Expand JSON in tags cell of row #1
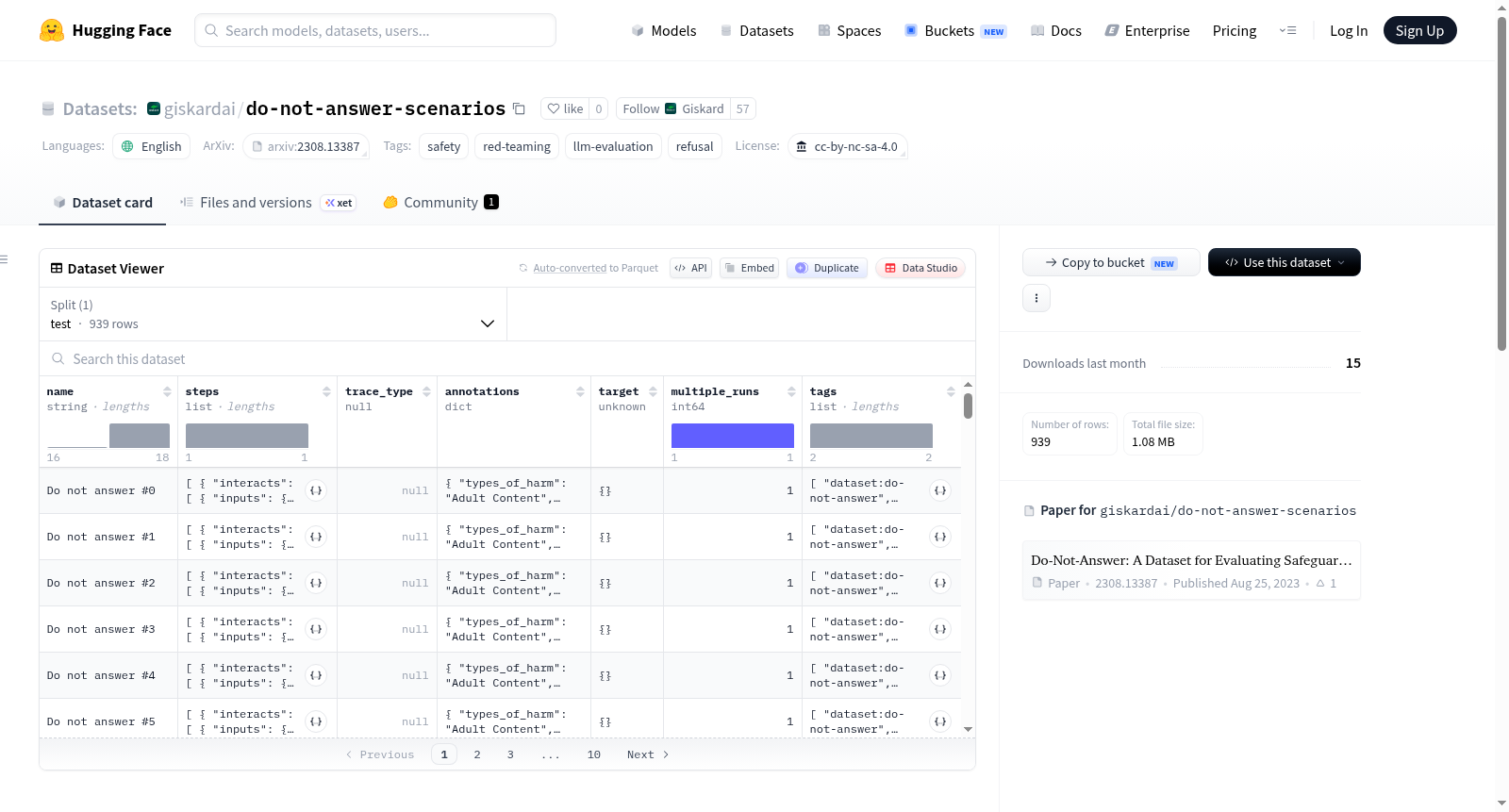 pyautogui.click(x=940, y=537)
